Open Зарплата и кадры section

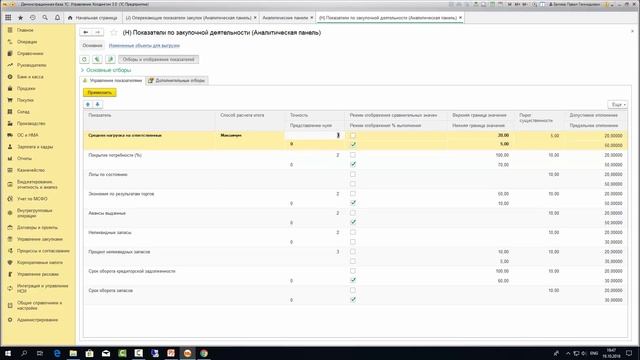(35, 147)
